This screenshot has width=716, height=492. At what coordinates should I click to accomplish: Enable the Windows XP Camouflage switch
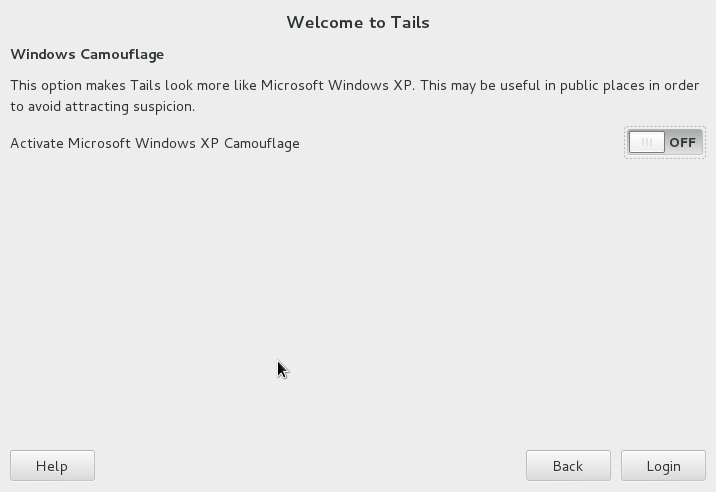(665, 142)
